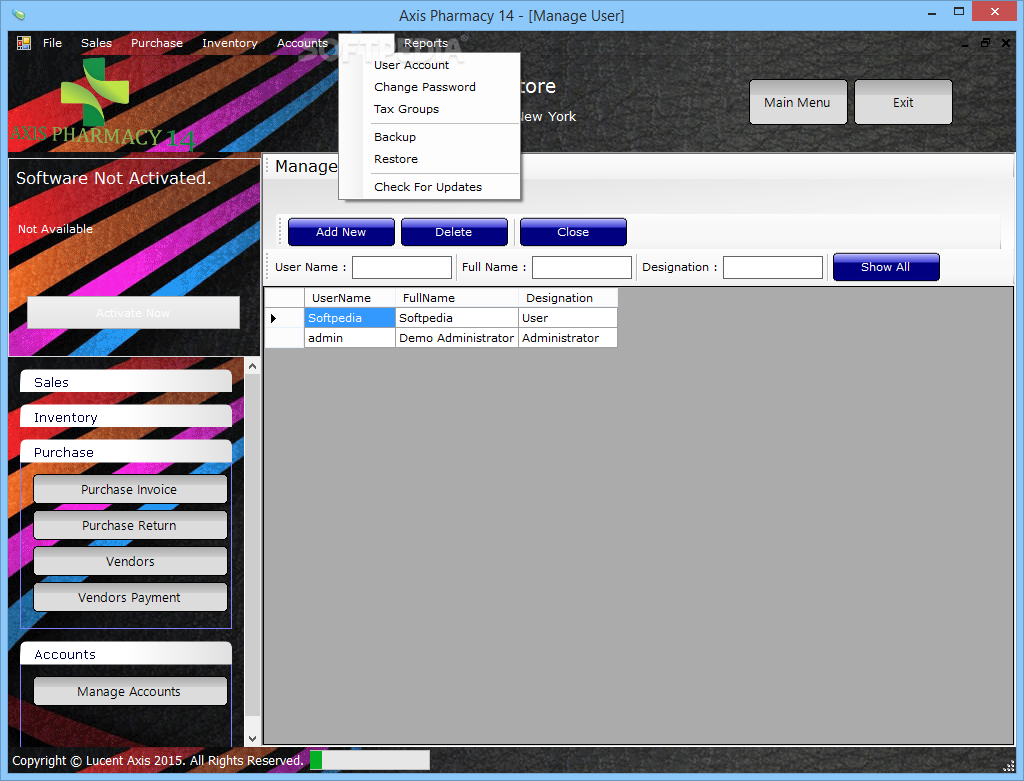Expand the Inventory sidebar section
The image size is (1024, 781).
pyautogui.click(x=126, y=417)
